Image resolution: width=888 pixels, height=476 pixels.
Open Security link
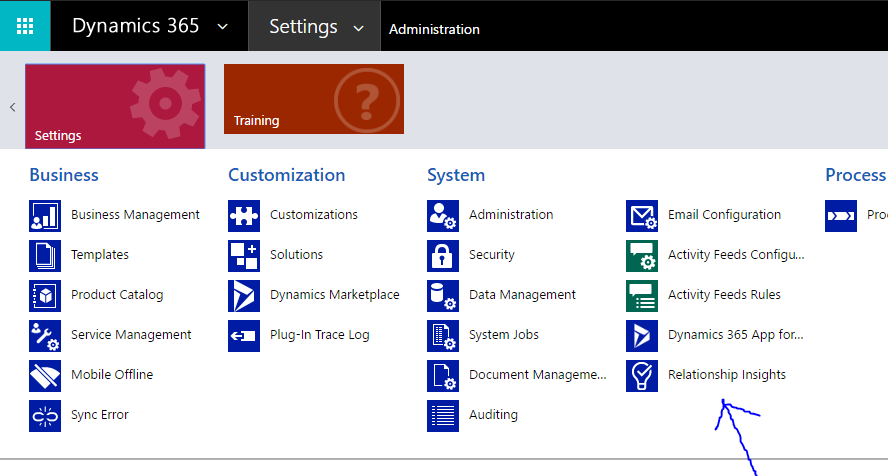coord(492,255)
